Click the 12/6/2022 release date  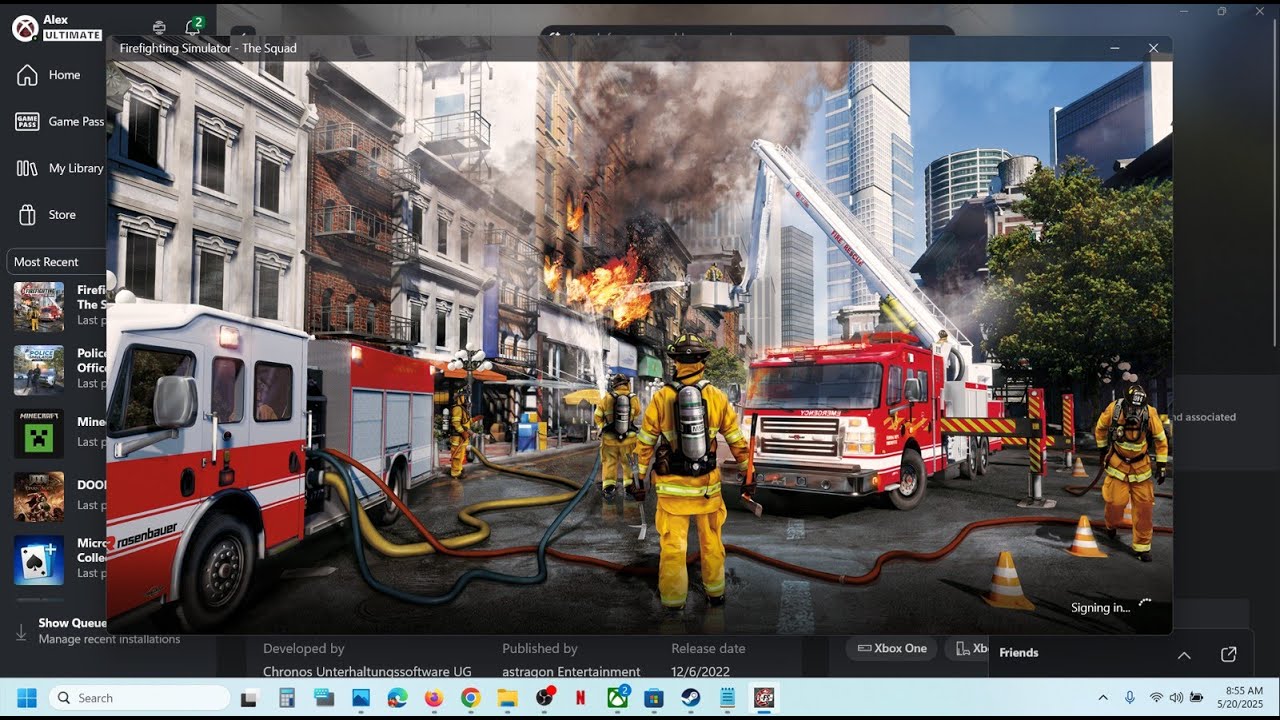point(702,672)
